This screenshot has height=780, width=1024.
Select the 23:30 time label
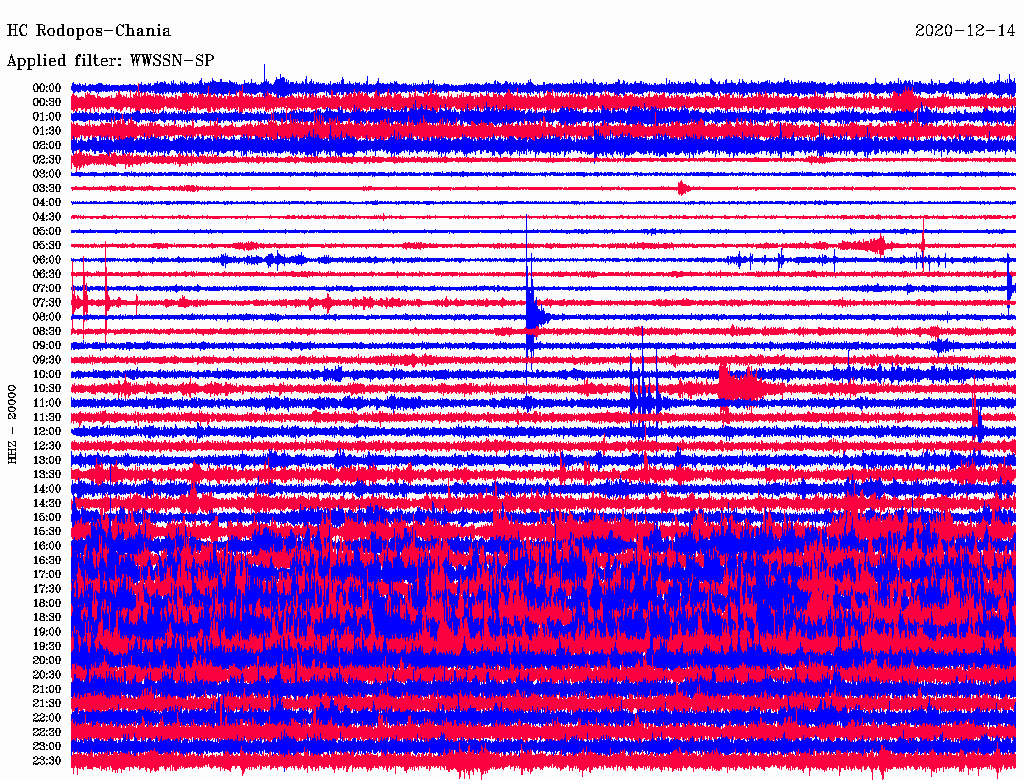pos(47,761)
